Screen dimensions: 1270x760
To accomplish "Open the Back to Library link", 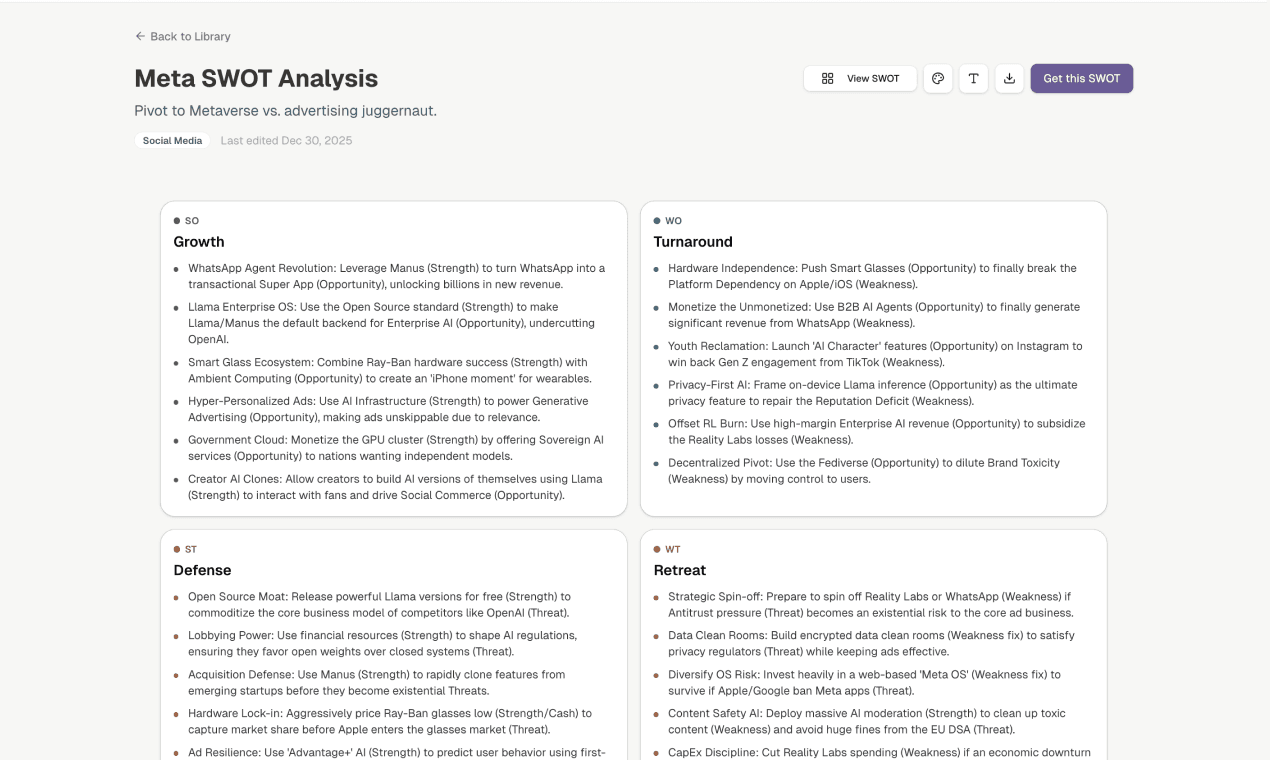I will (x=190, y=36).
